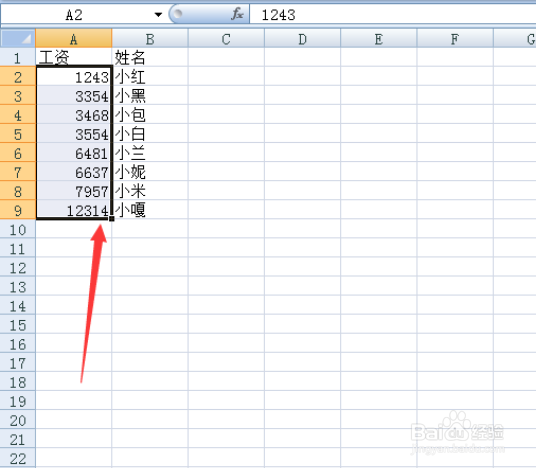
Task: Open the Name Box dropdown arrow
Action: coord(158,15)
